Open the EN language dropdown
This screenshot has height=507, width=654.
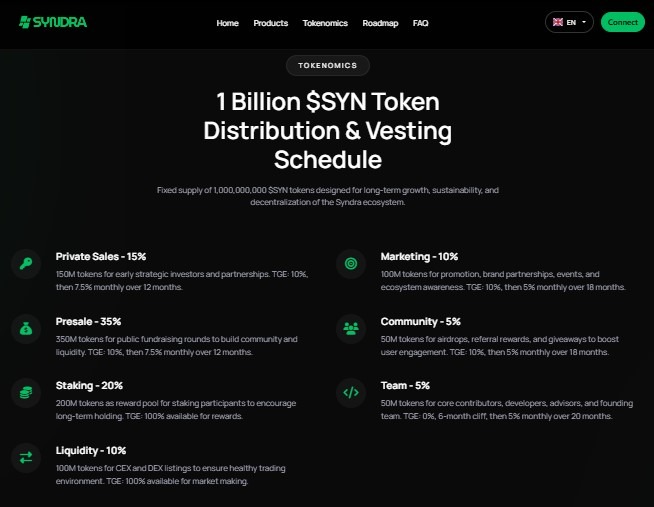[570, 22]
